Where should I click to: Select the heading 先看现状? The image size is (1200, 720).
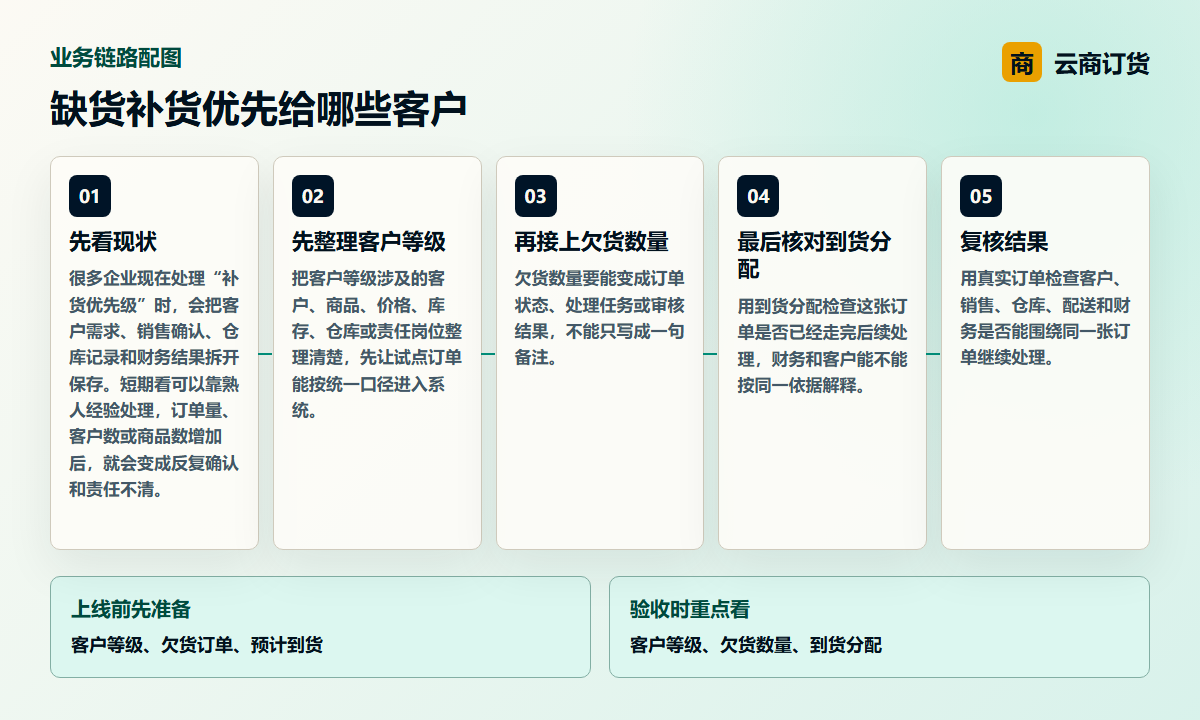[113, 242]
